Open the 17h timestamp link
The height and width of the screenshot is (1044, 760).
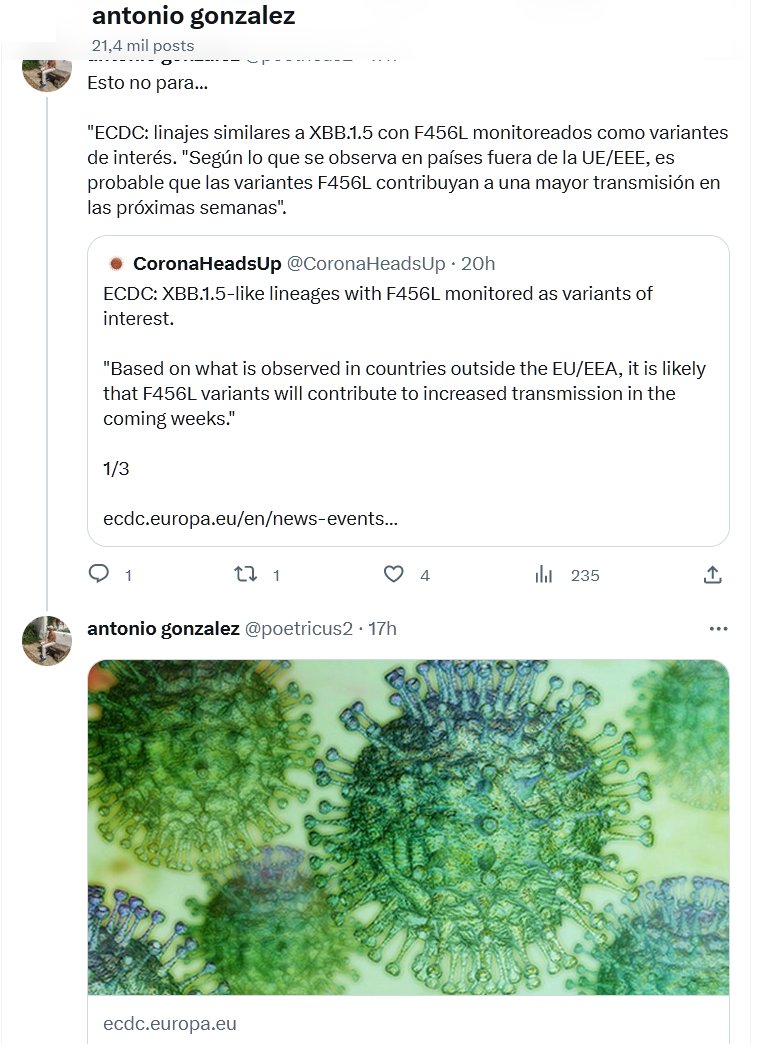pyautogui.click(x=382, y=629)
